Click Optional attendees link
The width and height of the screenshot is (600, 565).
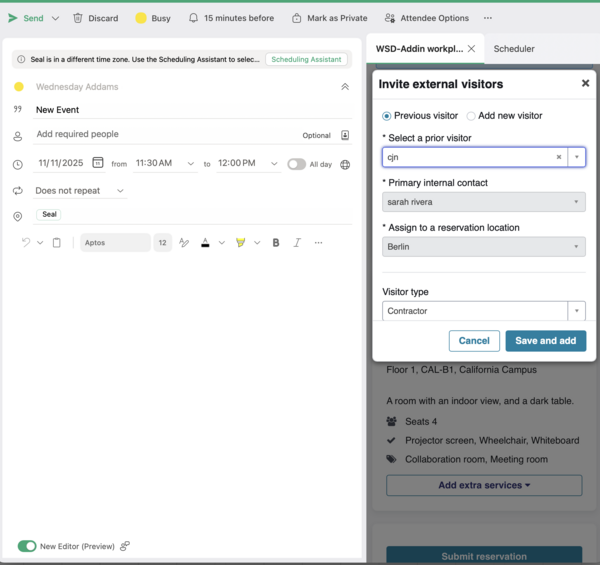(x=316, y=135)
